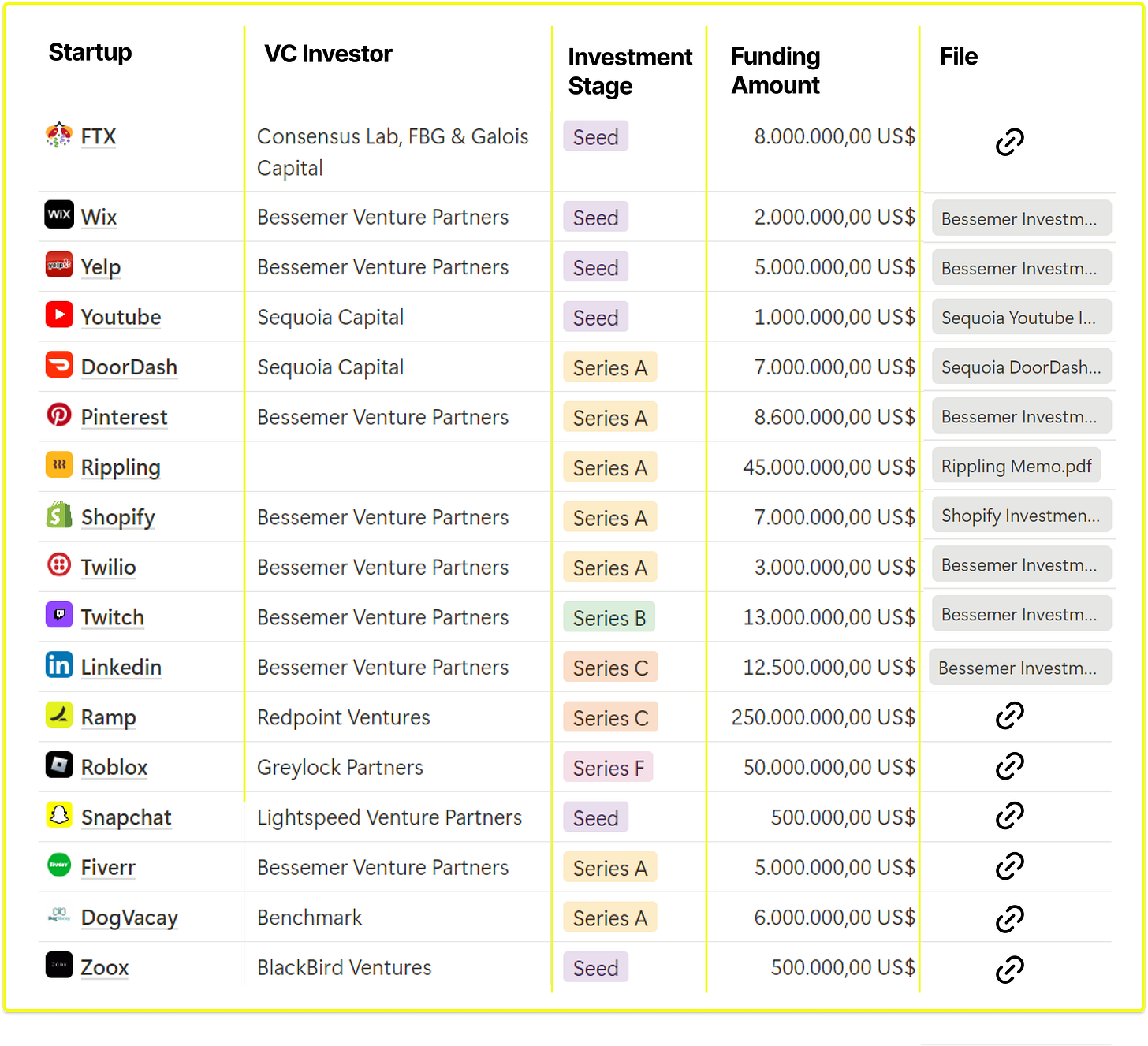Click the 250.000.000,00 US$ funding cell
The height and width of the screenshot is (1046, 1148).
click(823, 717)
